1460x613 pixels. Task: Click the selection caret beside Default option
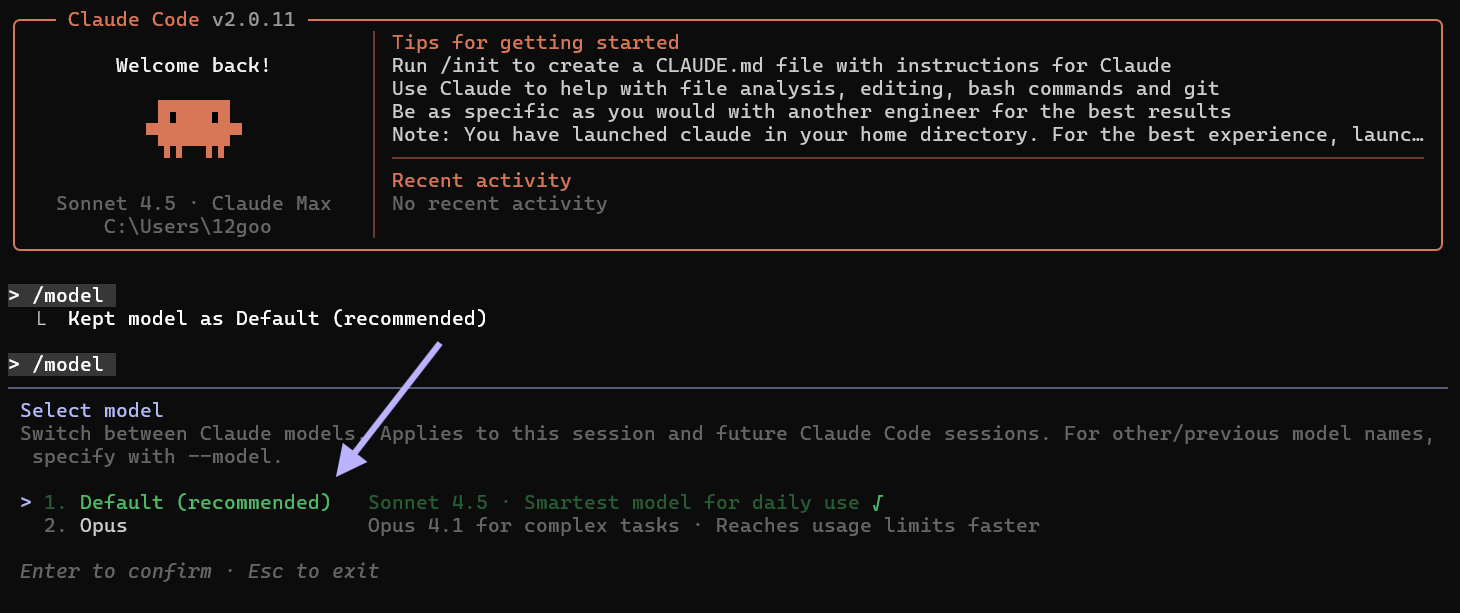pos(26,502)
